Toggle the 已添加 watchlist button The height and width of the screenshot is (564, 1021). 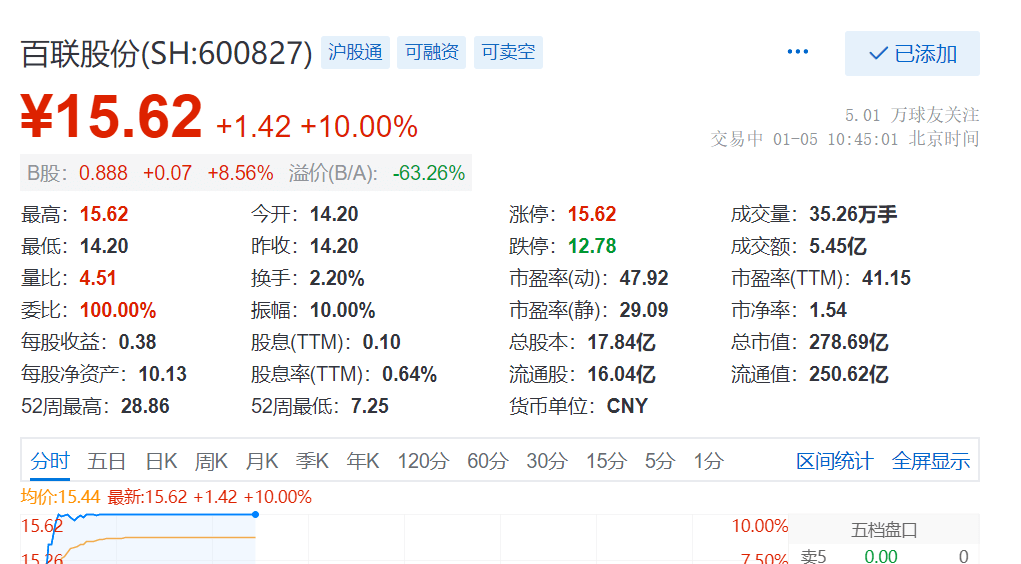pyautogui.click(x=911, y=54)
